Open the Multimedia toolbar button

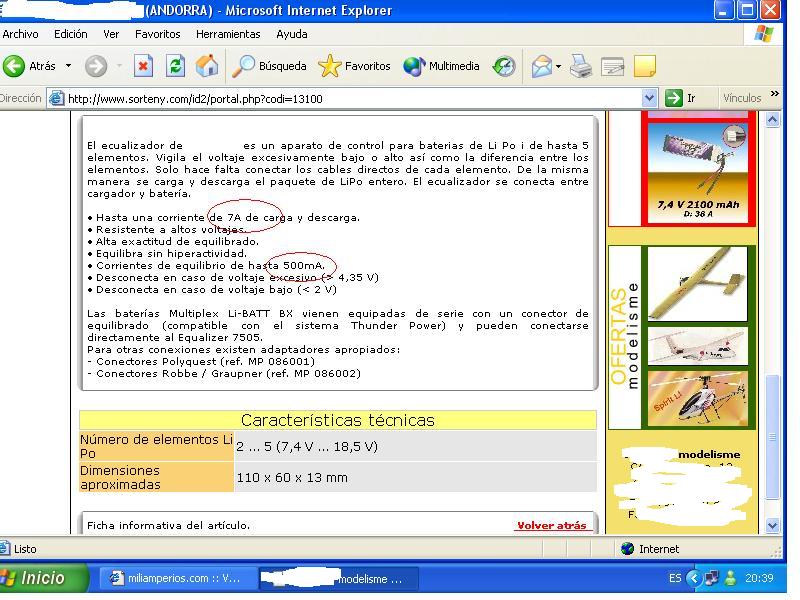coord(441,66)
